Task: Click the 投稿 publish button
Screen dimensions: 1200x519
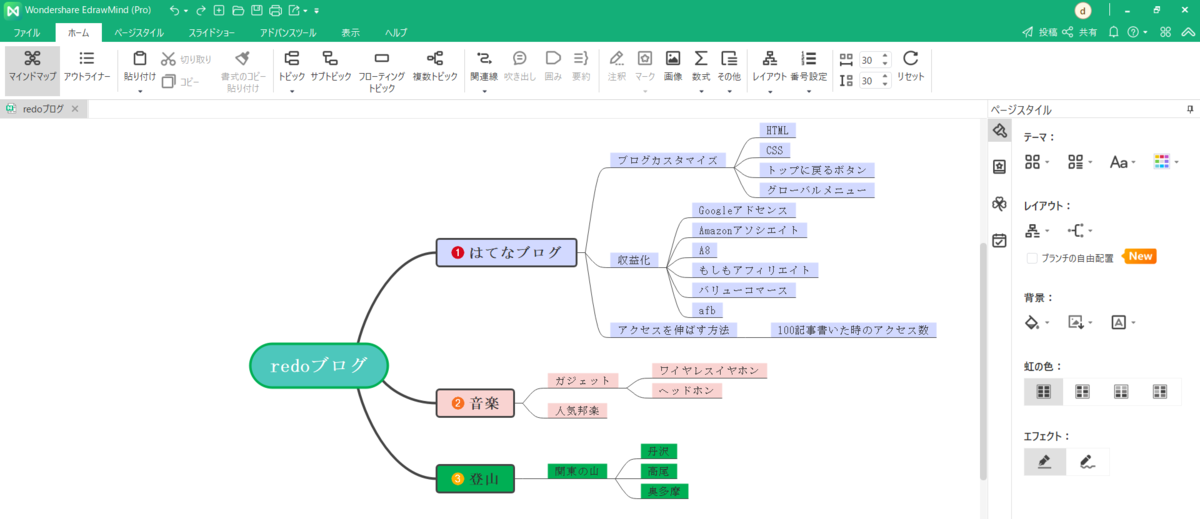Action: pos(1039,32)
